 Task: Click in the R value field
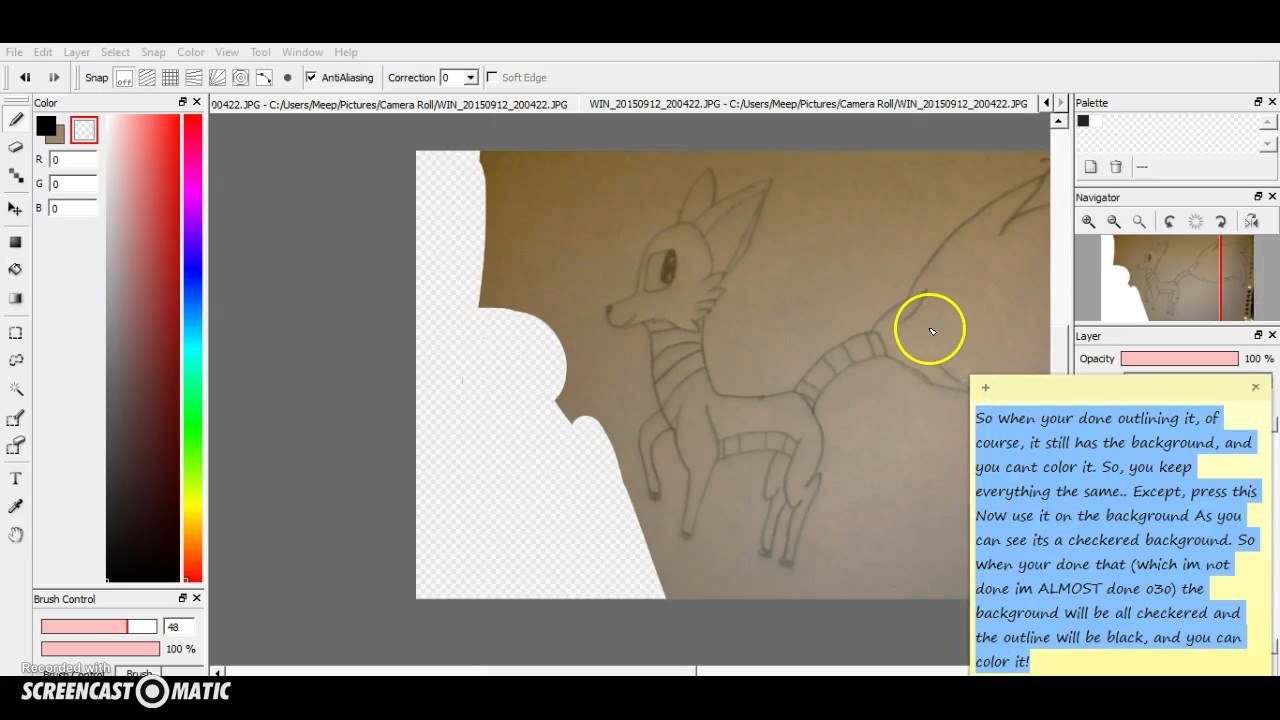point(72,160)
